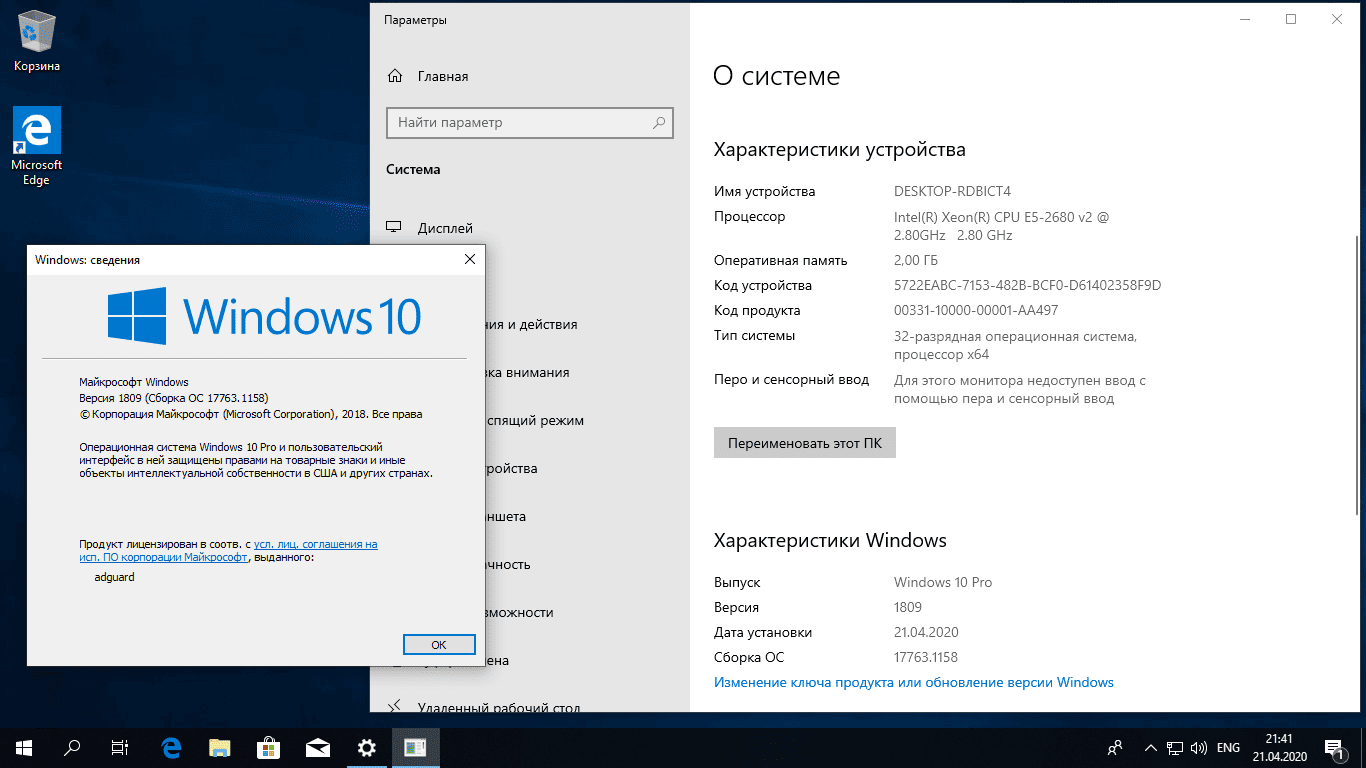The image size is (1366, 768).
Task: Select the 'и действия' sidebar item
Action: click(x=531, y=324)
